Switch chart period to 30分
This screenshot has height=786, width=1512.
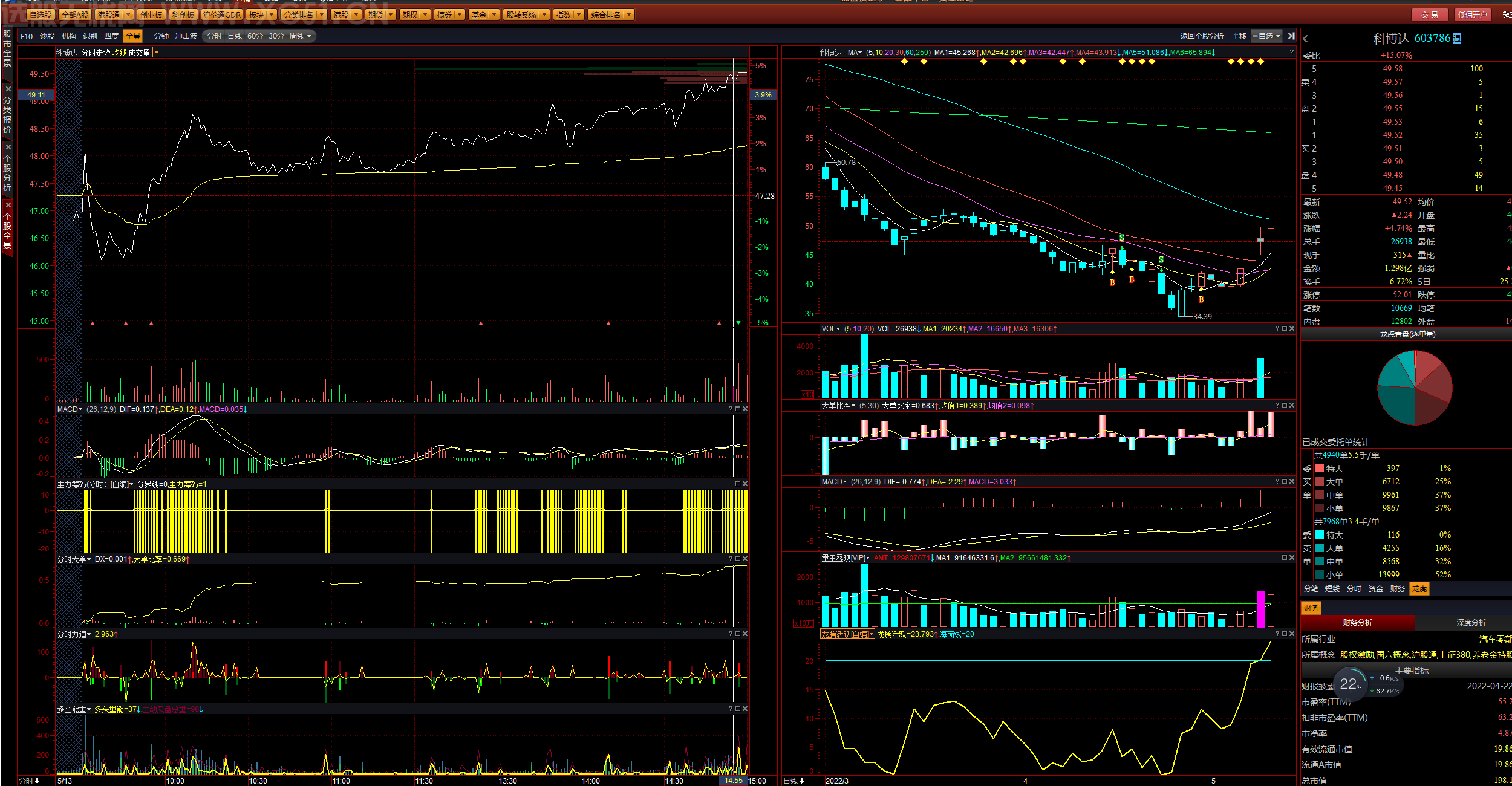(x=276, y=36)
